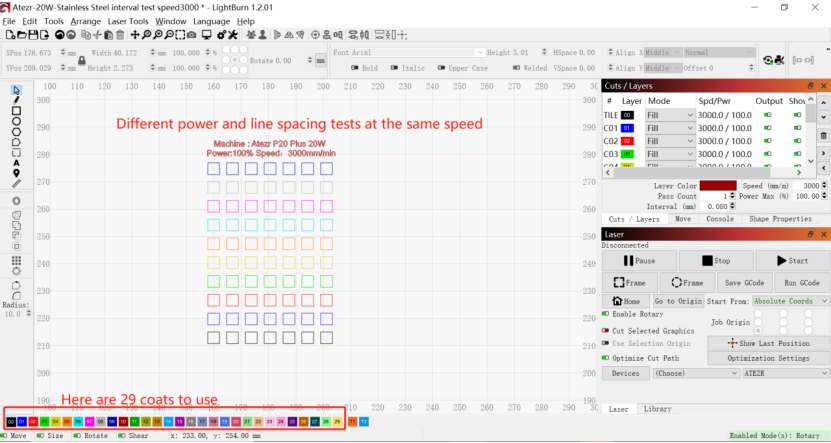Select the Draw Lines pencil tool
Viewport: 831px width, 443px height.
[x=16, y=100]
